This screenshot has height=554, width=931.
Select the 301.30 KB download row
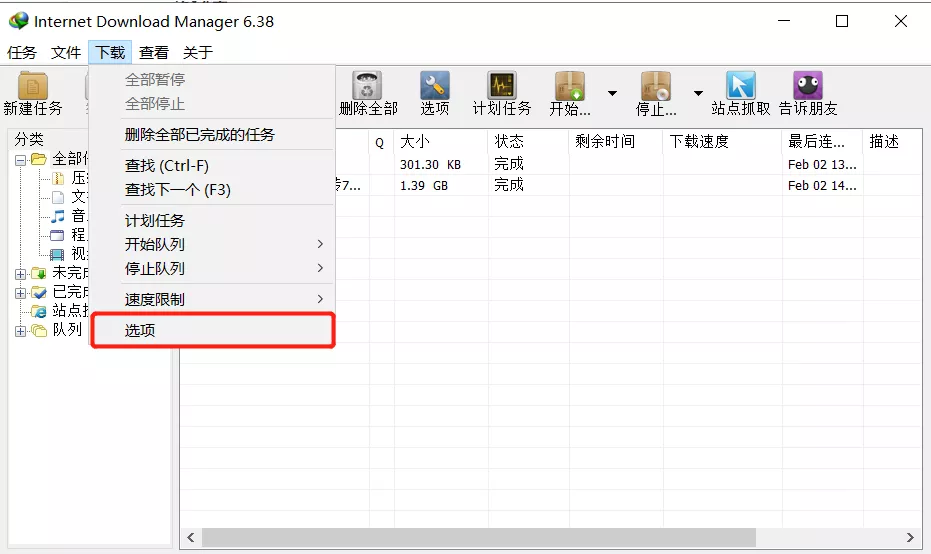coord(629,164)
